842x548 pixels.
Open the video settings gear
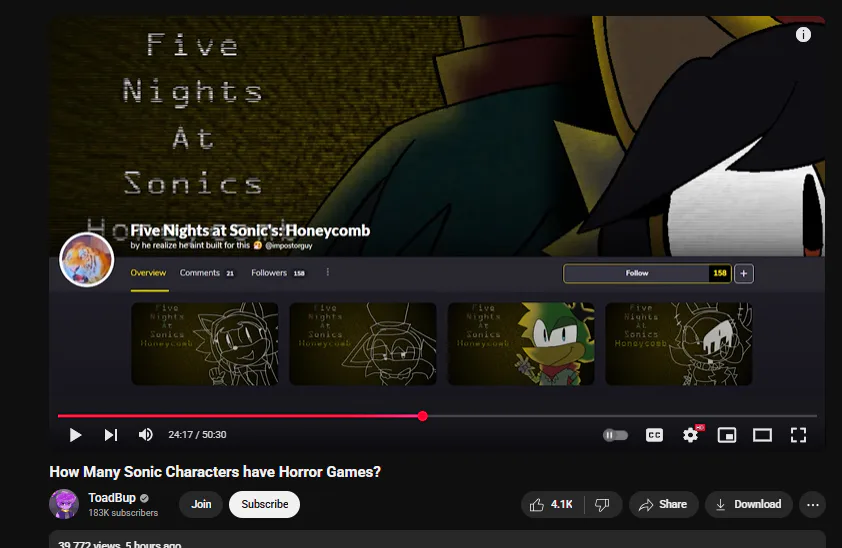click(x=691, y=435)
